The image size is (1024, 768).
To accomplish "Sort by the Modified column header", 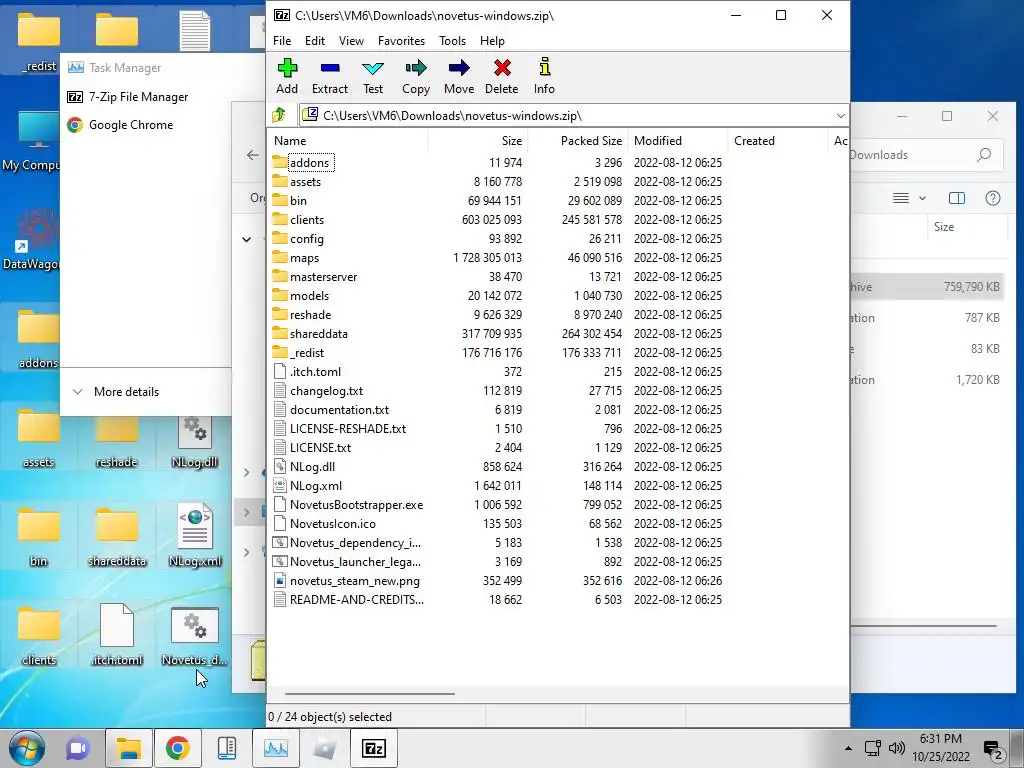I will coord(678,140).
